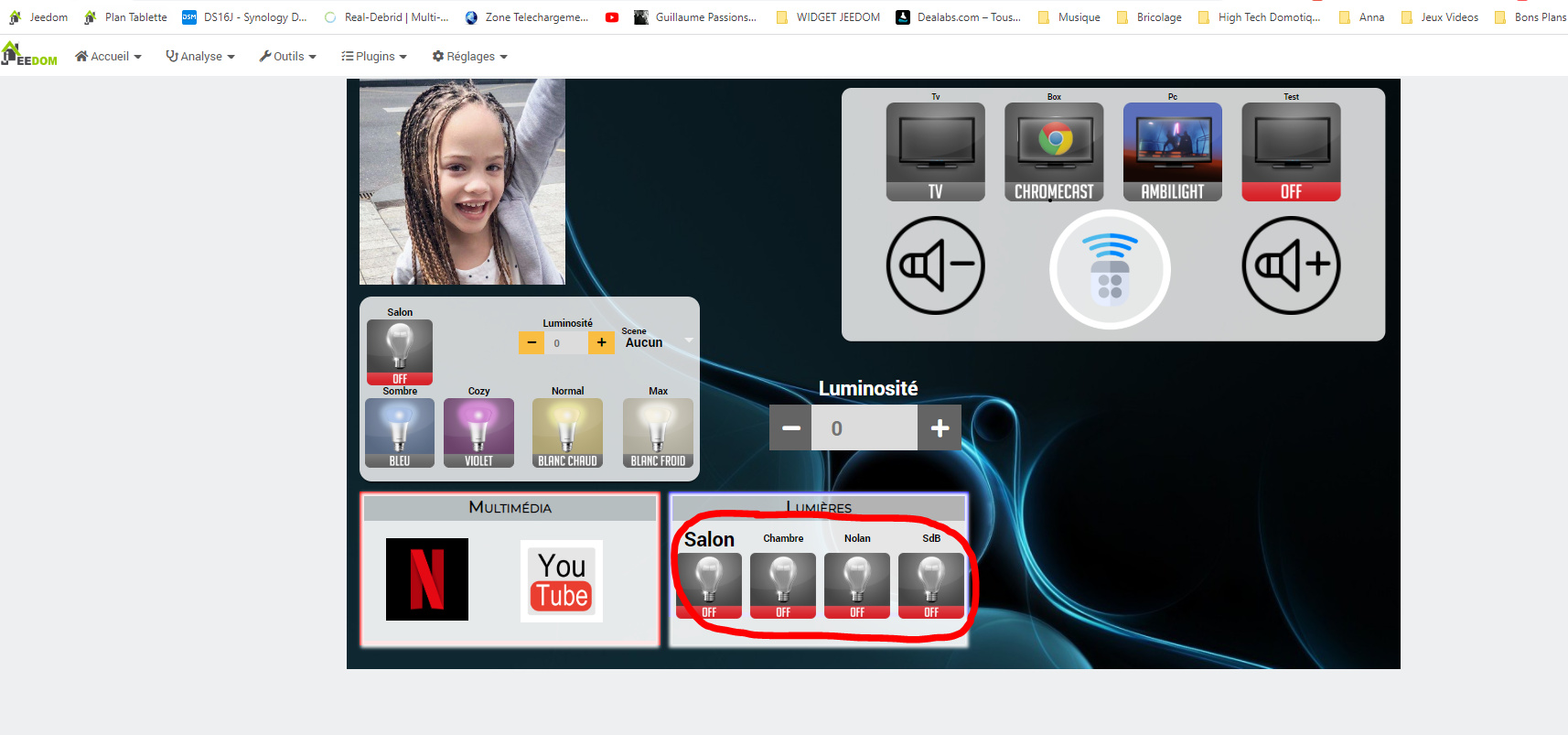Screen dimensions: 1568x735
Task: Open the WIDGET JEEDOM bookmark folder
Action: coord(828,16)
